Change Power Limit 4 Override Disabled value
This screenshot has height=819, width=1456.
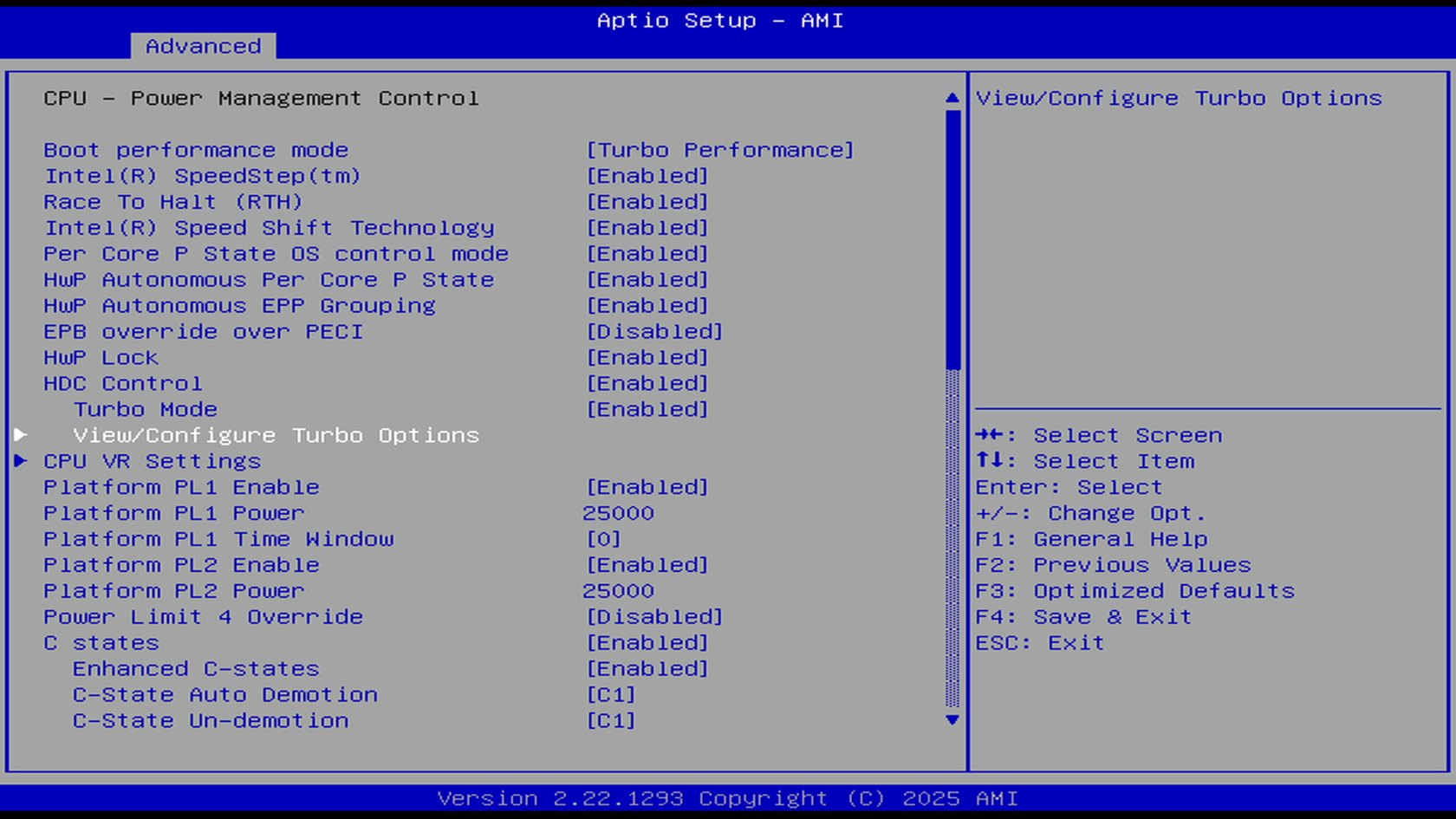click(654, 617)
